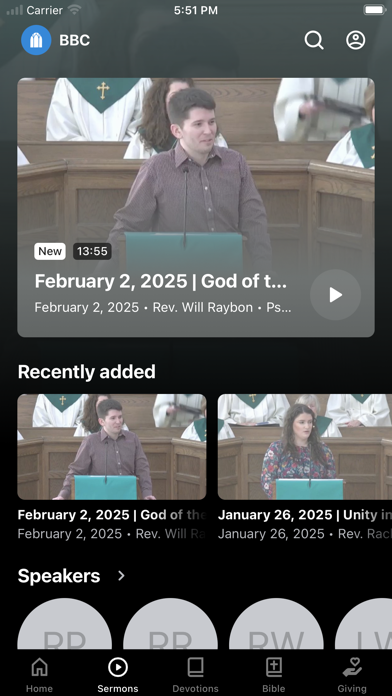Select featured title 'February 2, 2025 | God of t...'
Image resolution: width=392 pixels, height=696 pixels.
pos(161,281)
